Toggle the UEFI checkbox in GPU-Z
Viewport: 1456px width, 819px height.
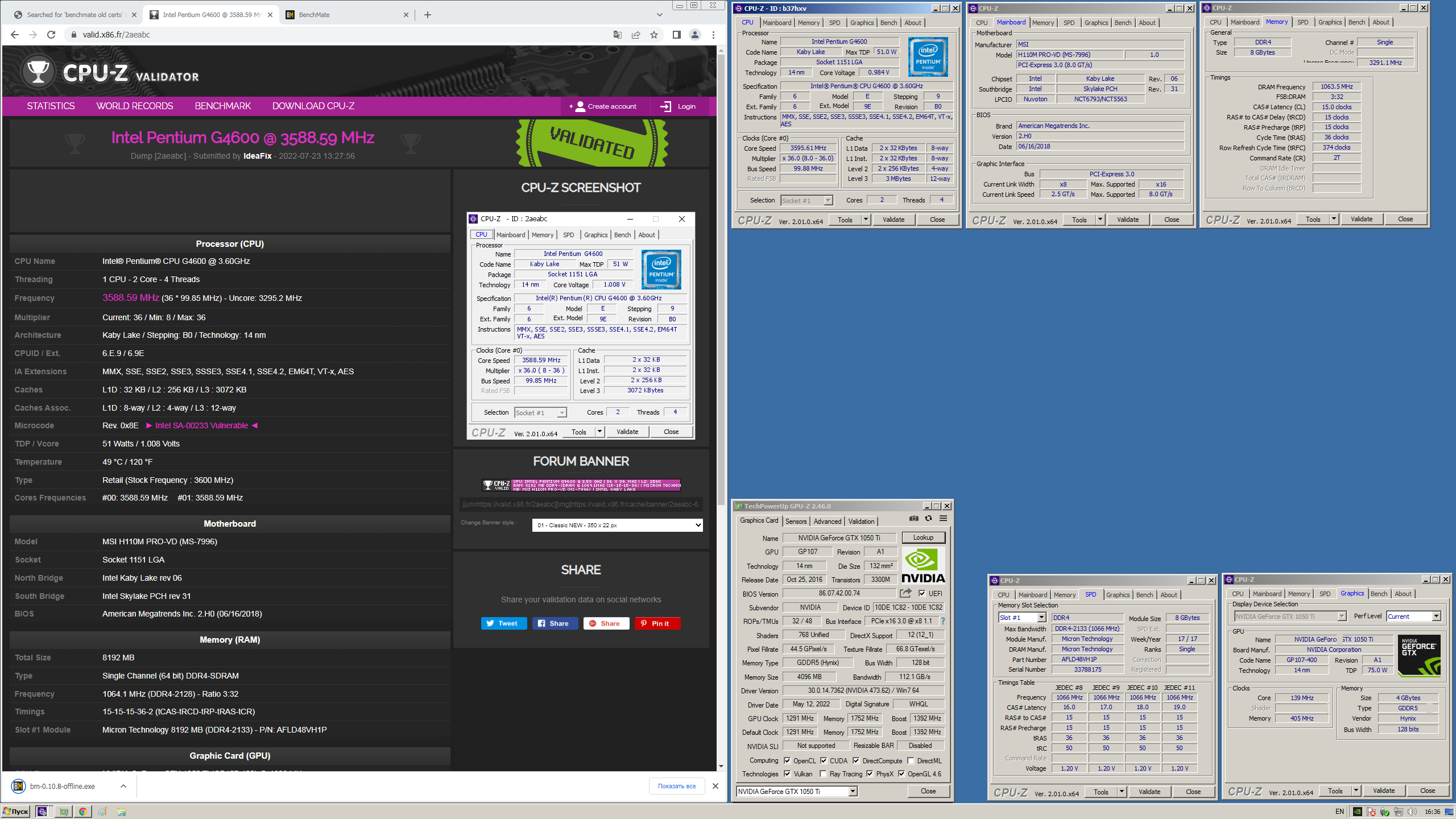pos(922,593)
